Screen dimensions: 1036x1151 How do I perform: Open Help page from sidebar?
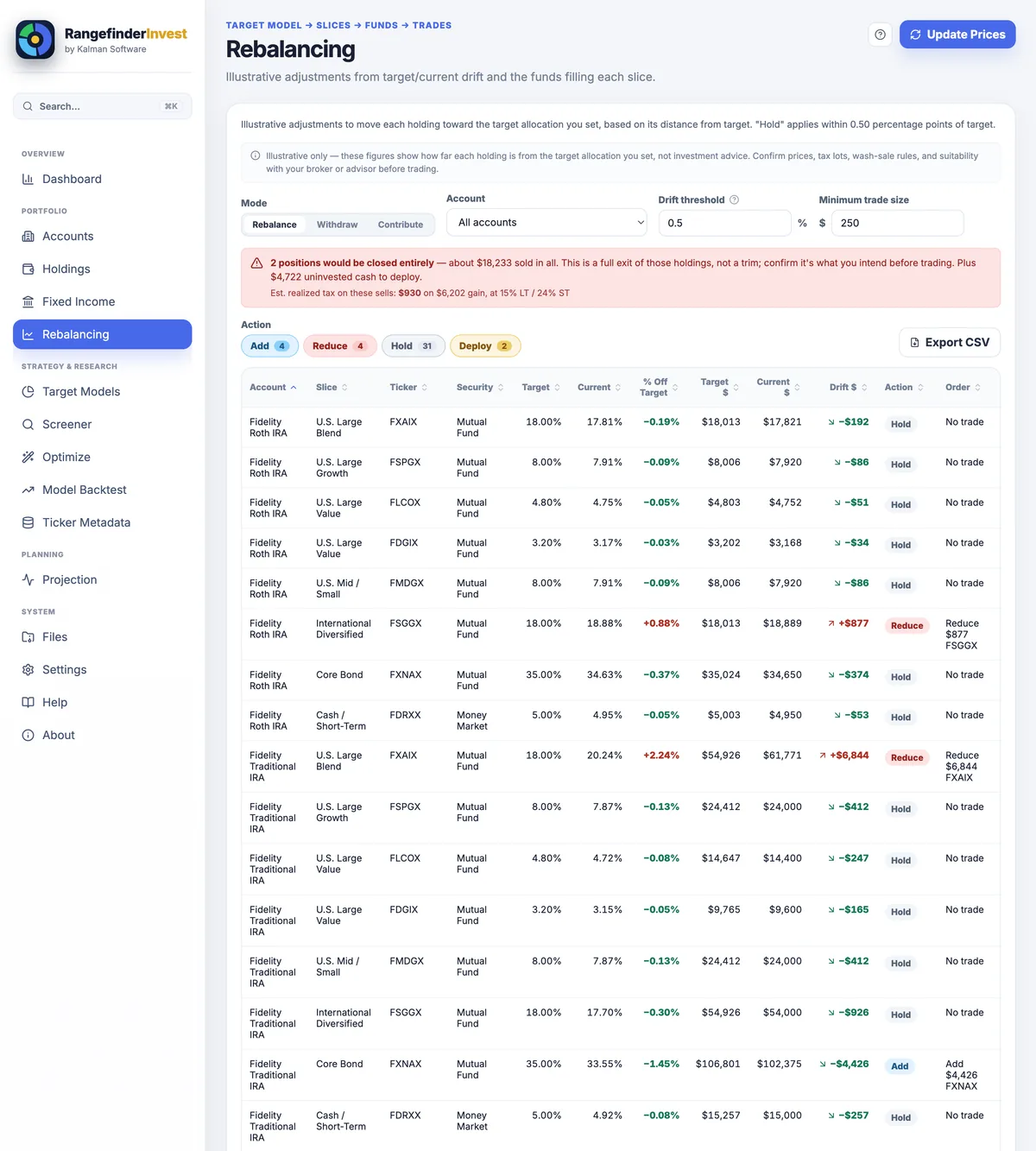(x=102, y=702)
